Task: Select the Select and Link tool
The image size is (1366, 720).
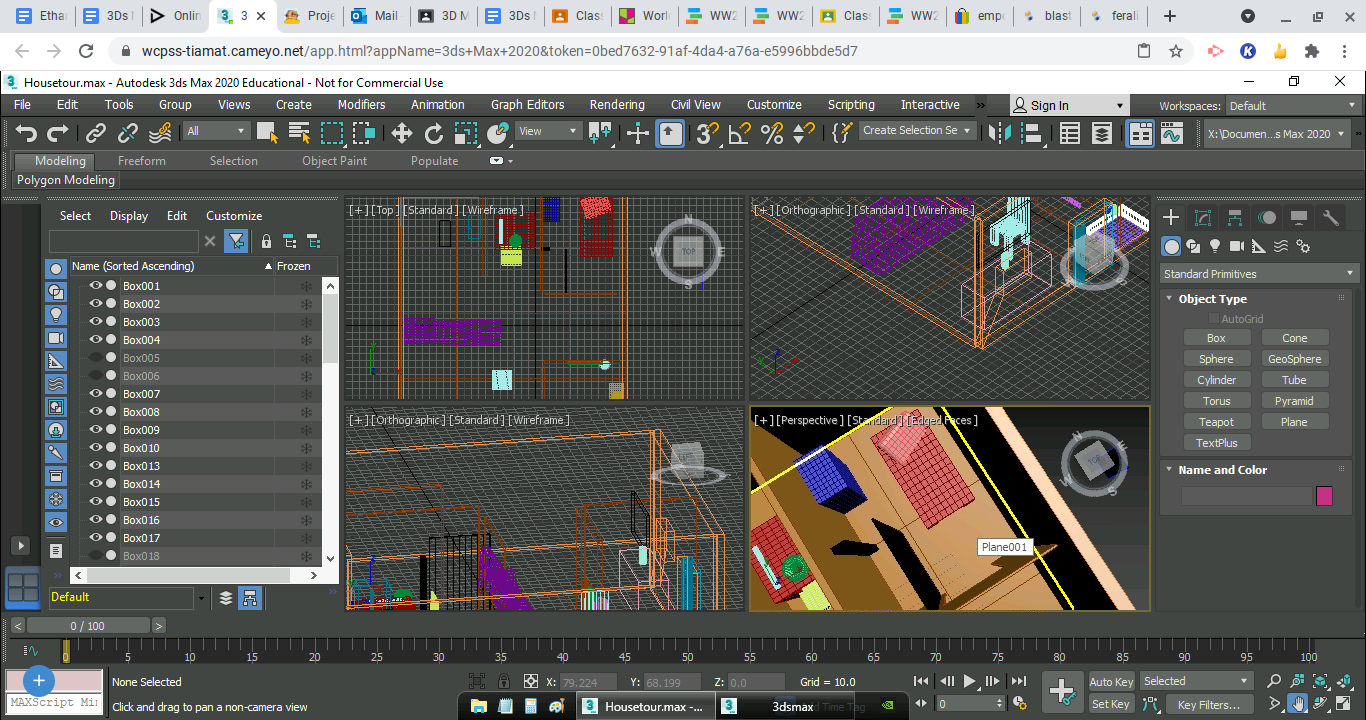Action: click(x=96, y=133)
